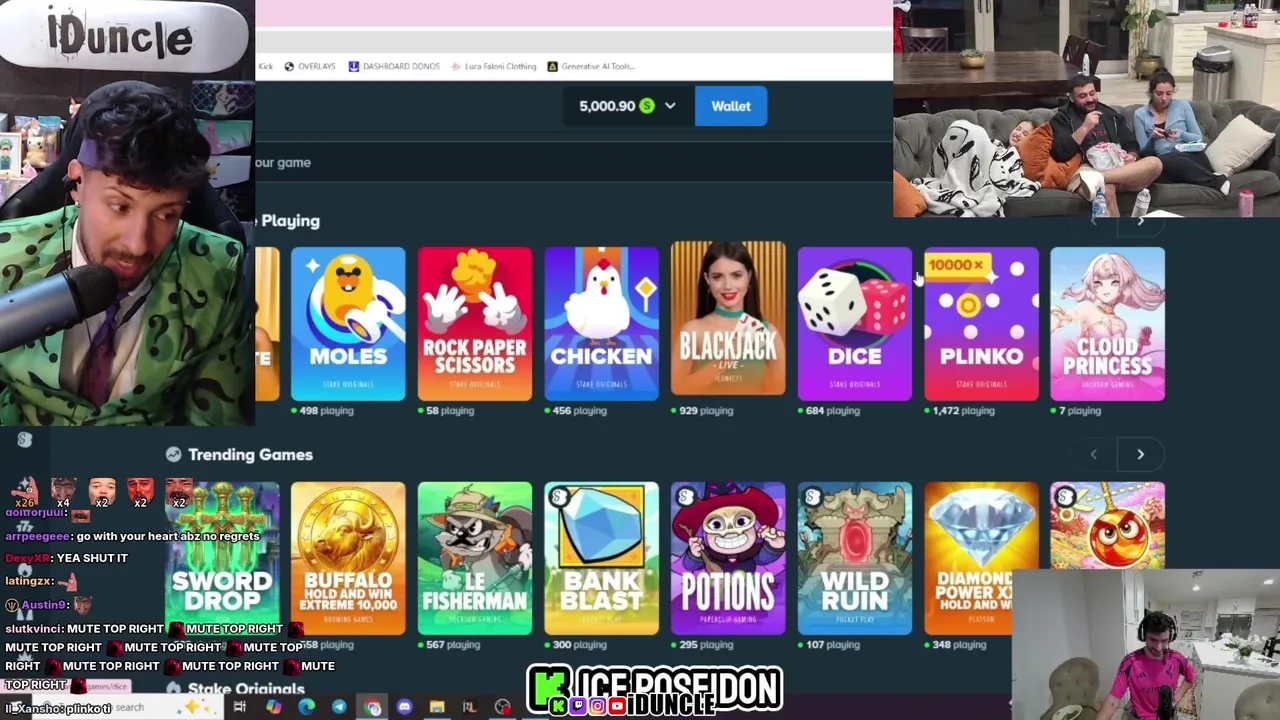Open the Plinko game tile

[x=981, y=323]
